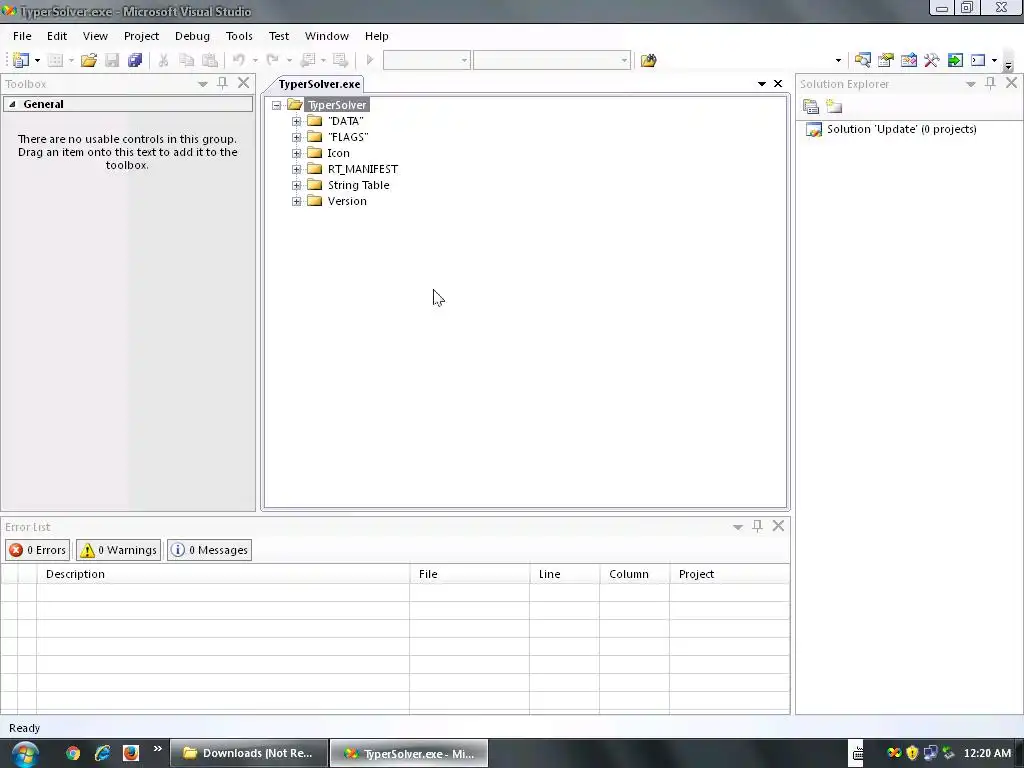Close the TyperSolver.exe document tab
Screen dimensions: 1024x768
point(778,84)
